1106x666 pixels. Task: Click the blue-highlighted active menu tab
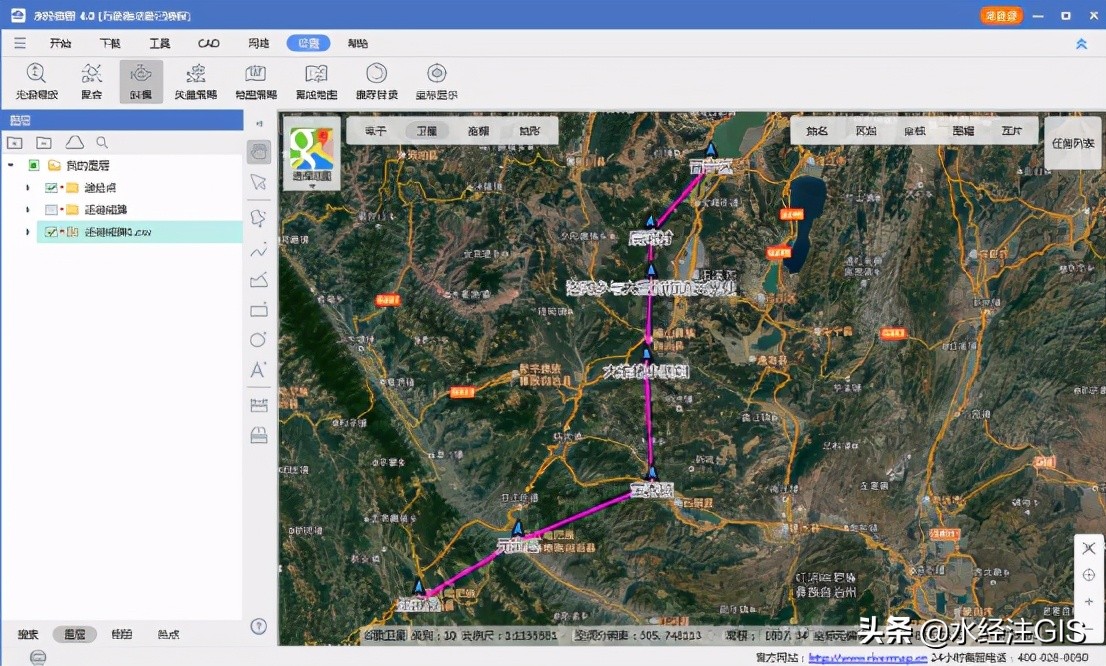[x=308, y=43]
